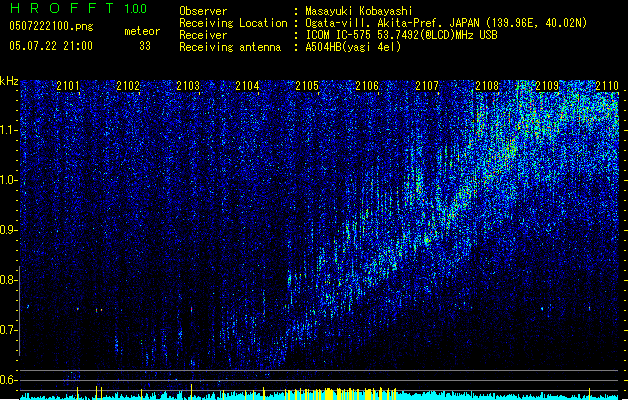Click the 2103 time marker

[x=188, y=86]
